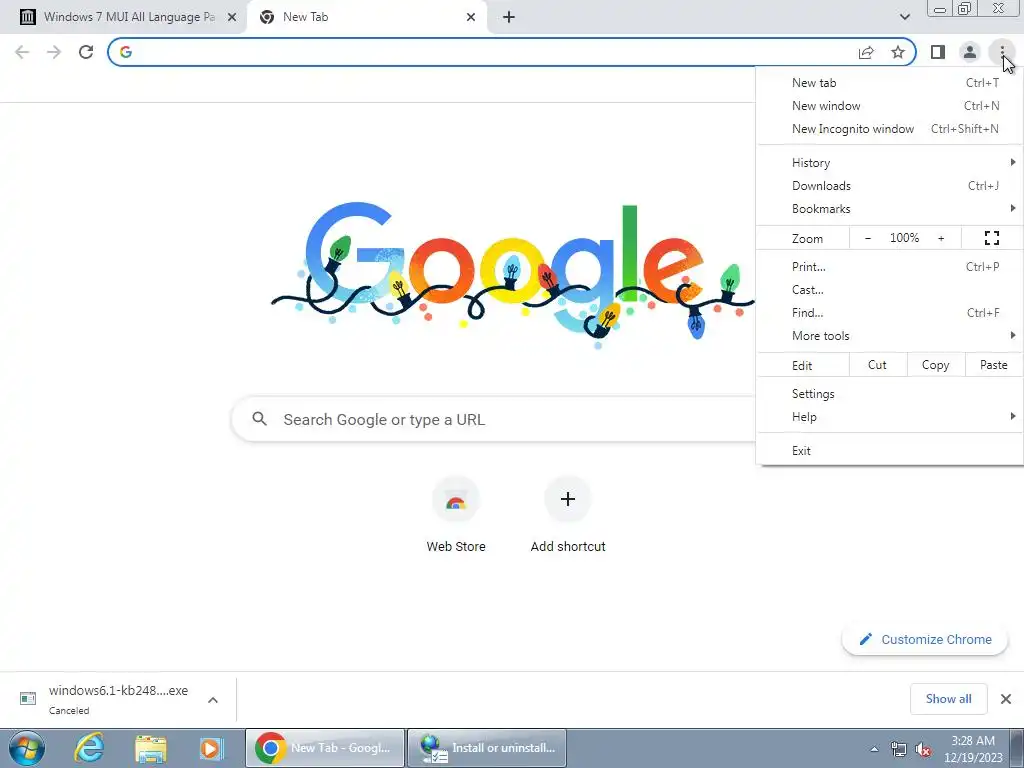
Task: Share this page icon in address bar
Action: pos(866,52)
